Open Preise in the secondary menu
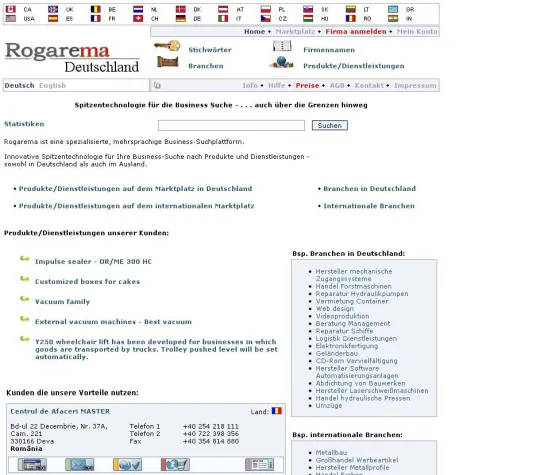This screenshot has width=544, height=475. coord(307,85)
